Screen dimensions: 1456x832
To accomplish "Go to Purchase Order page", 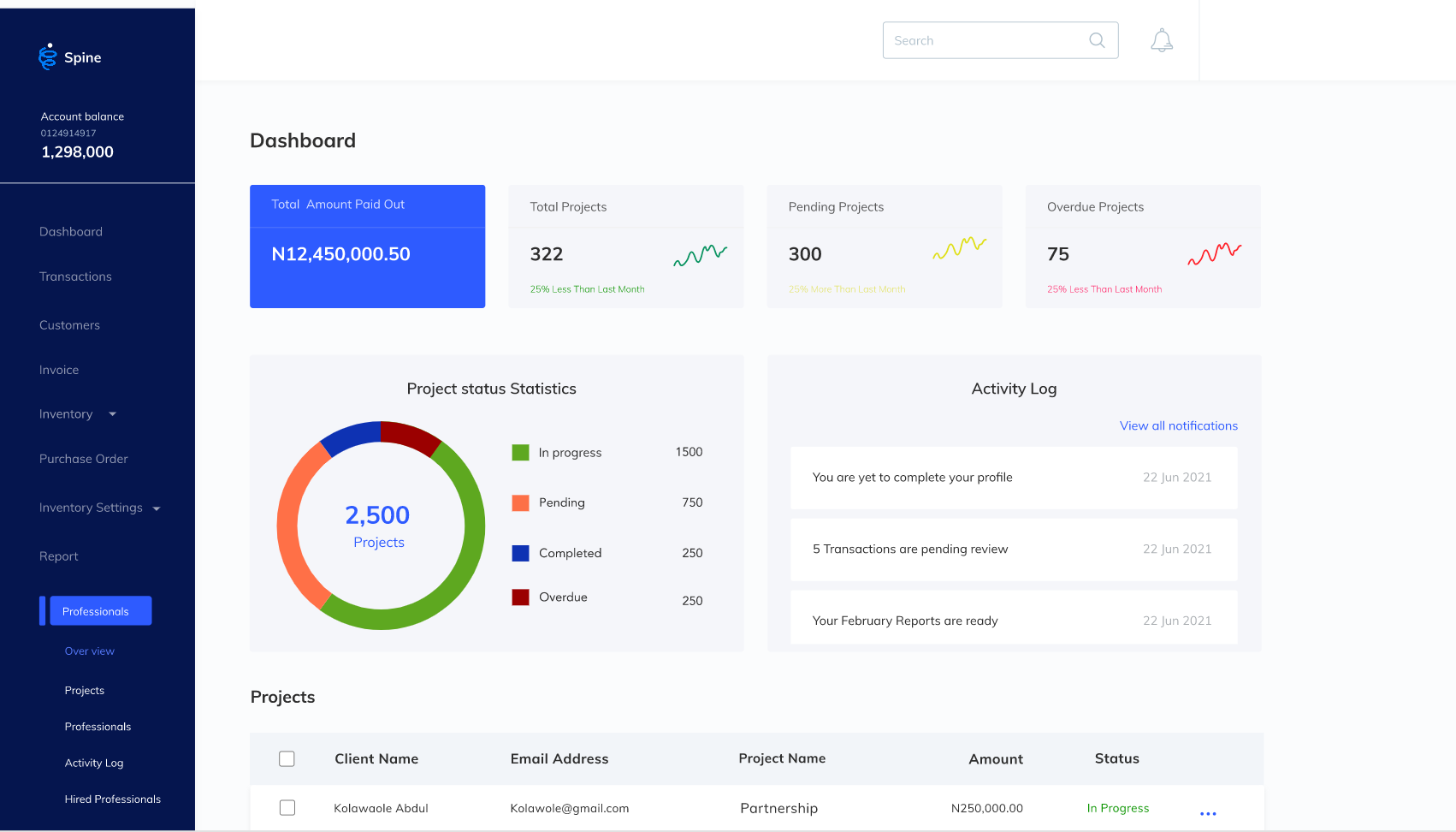I will point(83,459).
